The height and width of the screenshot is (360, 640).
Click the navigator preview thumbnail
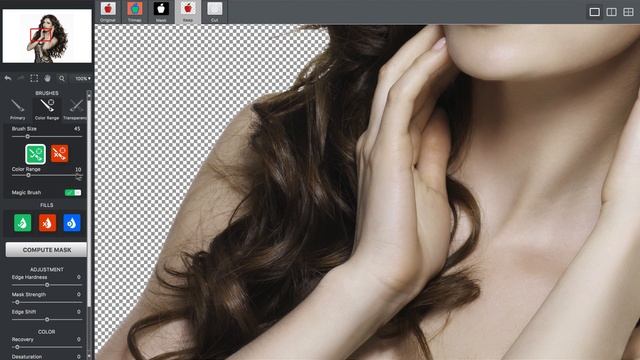pos(47,36)
